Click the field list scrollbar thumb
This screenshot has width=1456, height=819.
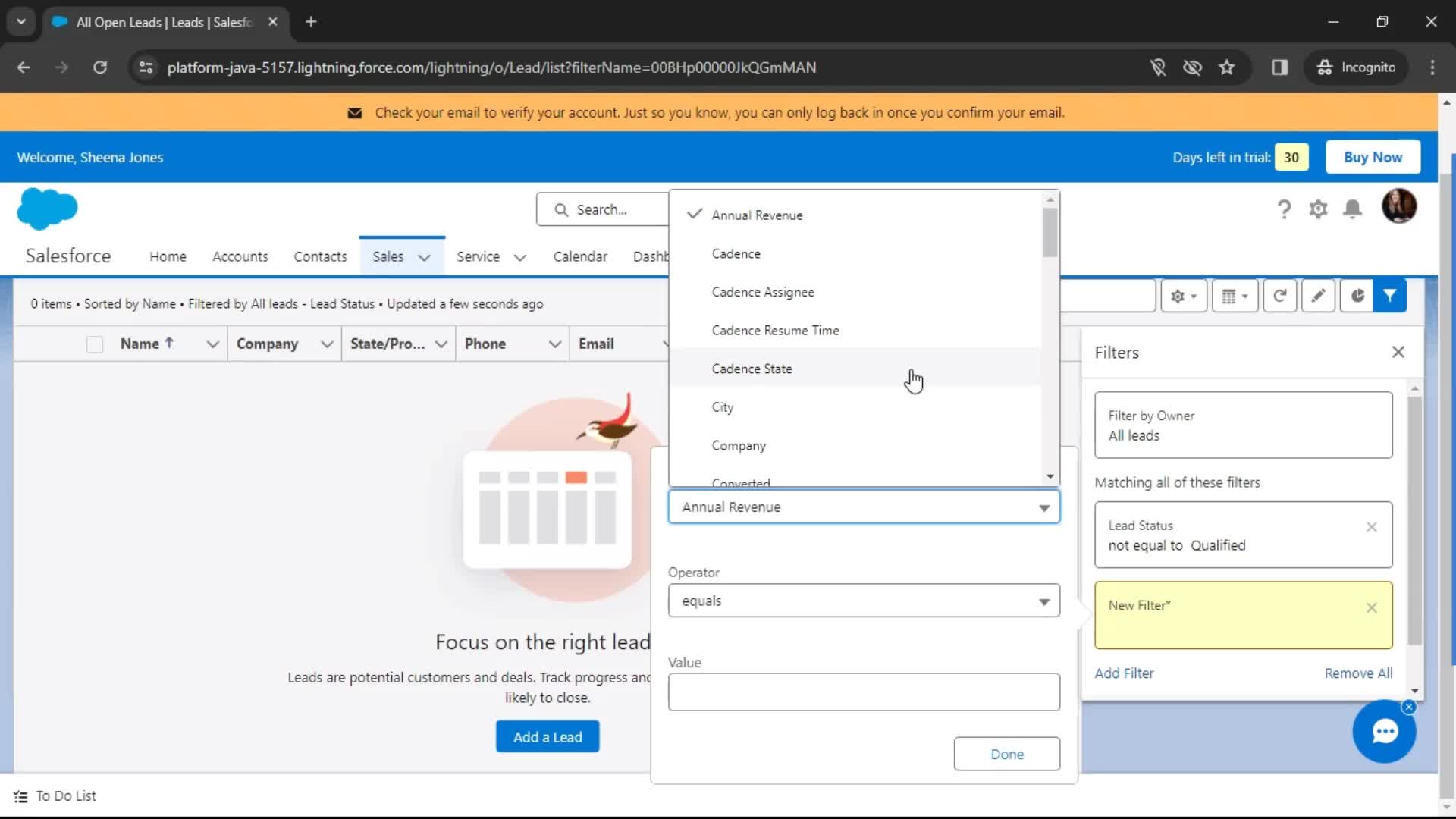tap(1050, 232)
